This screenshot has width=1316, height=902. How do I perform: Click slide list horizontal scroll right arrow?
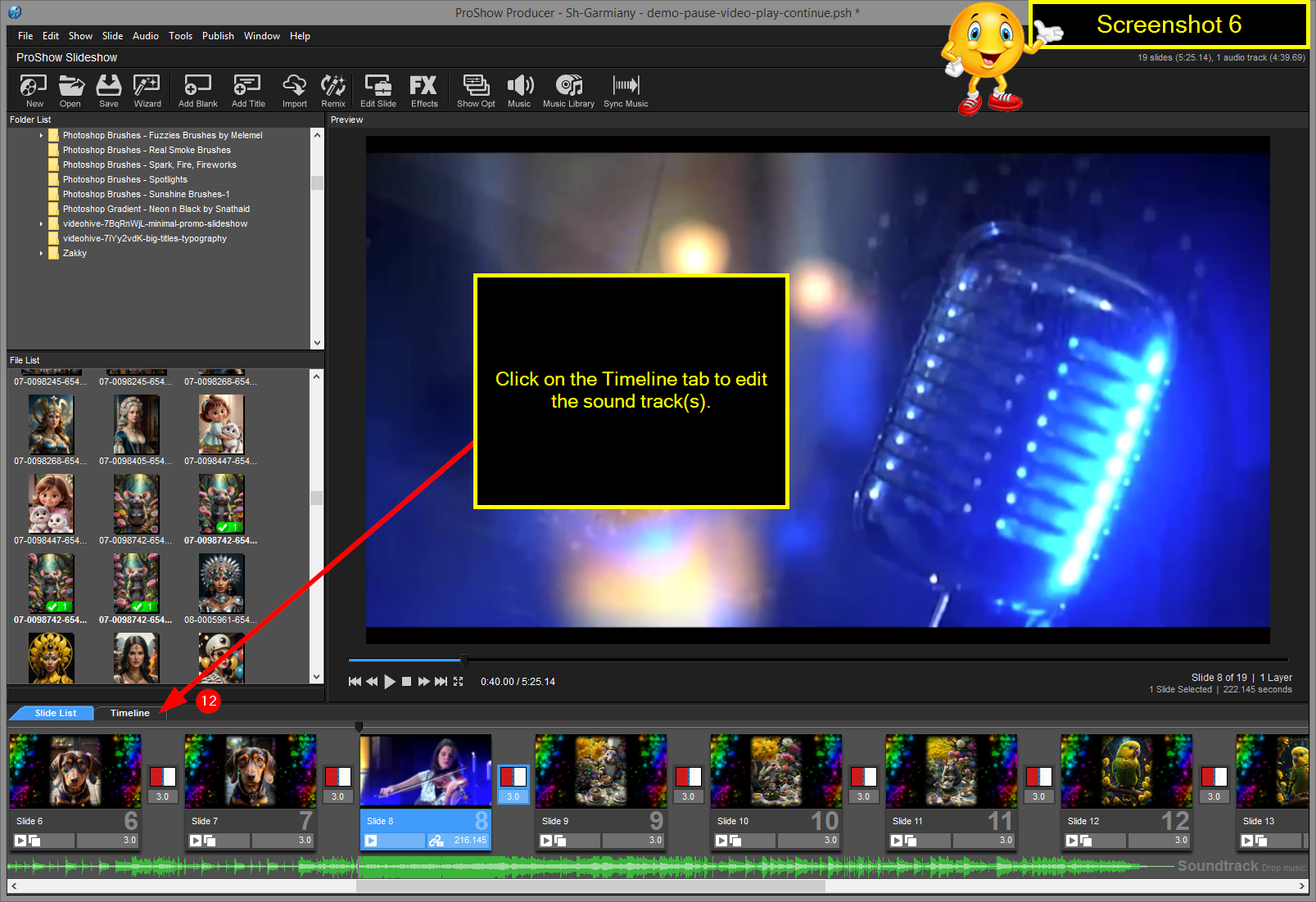[1302, 886]
